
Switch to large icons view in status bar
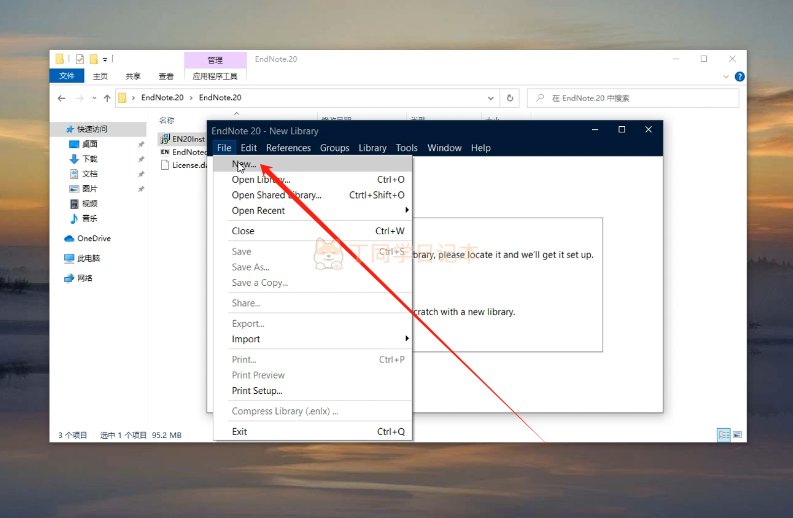click(x=737, y=435)
